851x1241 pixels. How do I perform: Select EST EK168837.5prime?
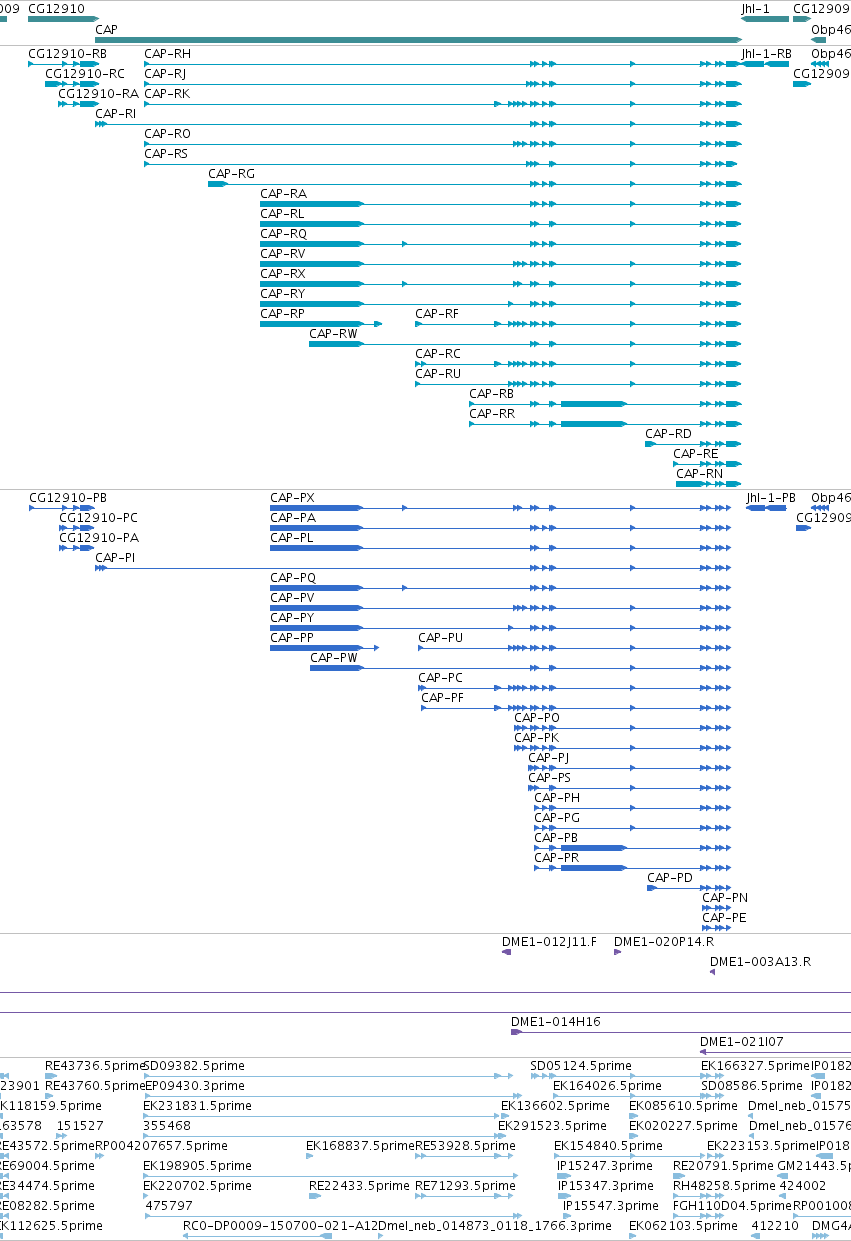coord(310,1156)
